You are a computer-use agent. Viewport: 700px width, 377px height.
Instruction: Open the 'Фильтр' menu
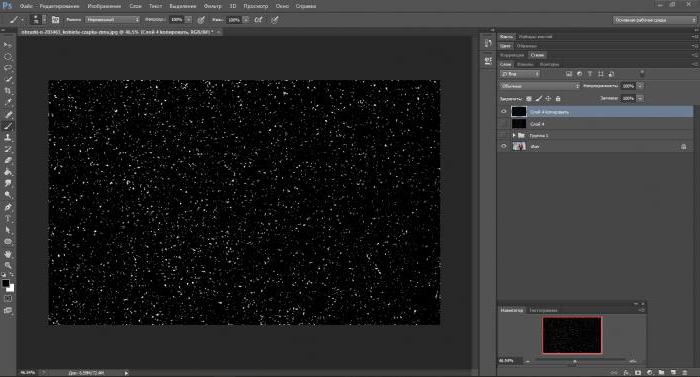tap(212, 6)
